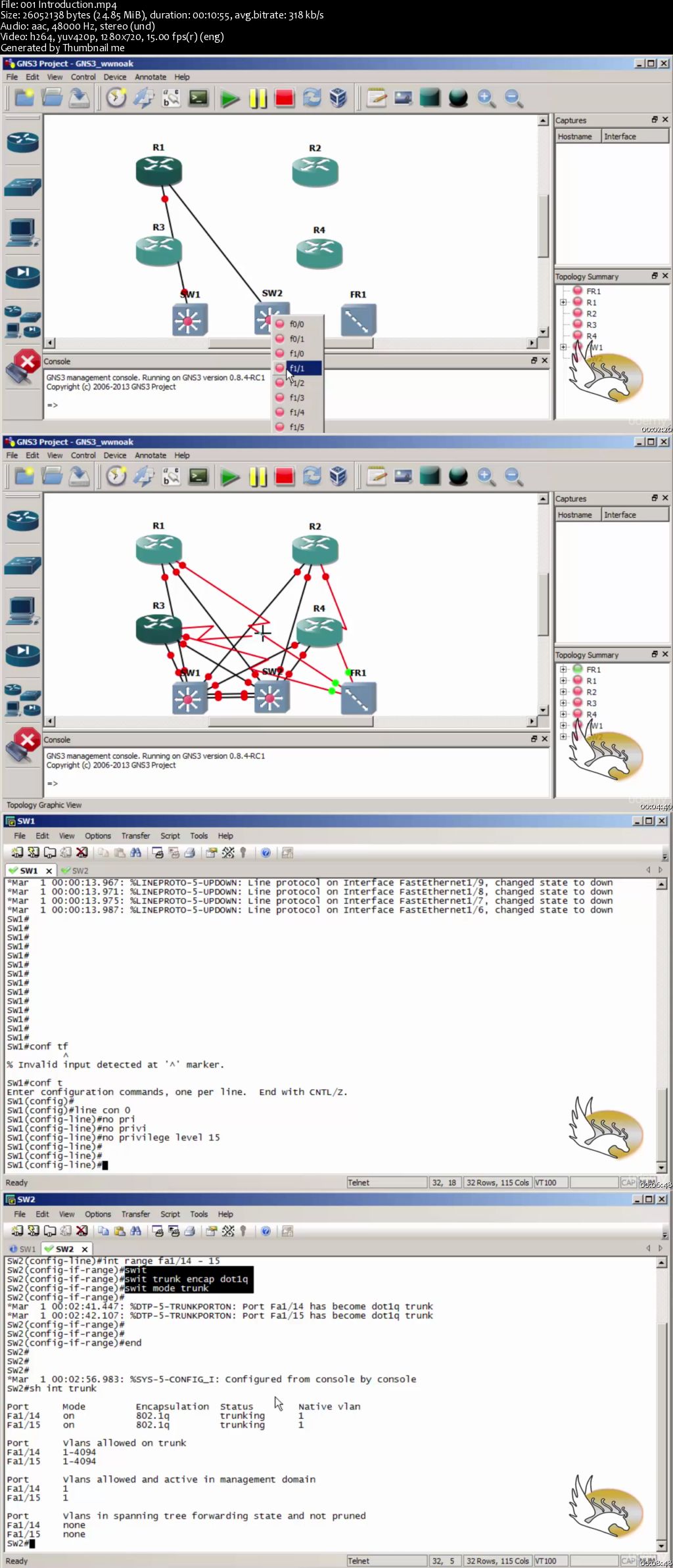
Task: Open Control menu in port-menu GNS3 window
Action: click(83, 77)
